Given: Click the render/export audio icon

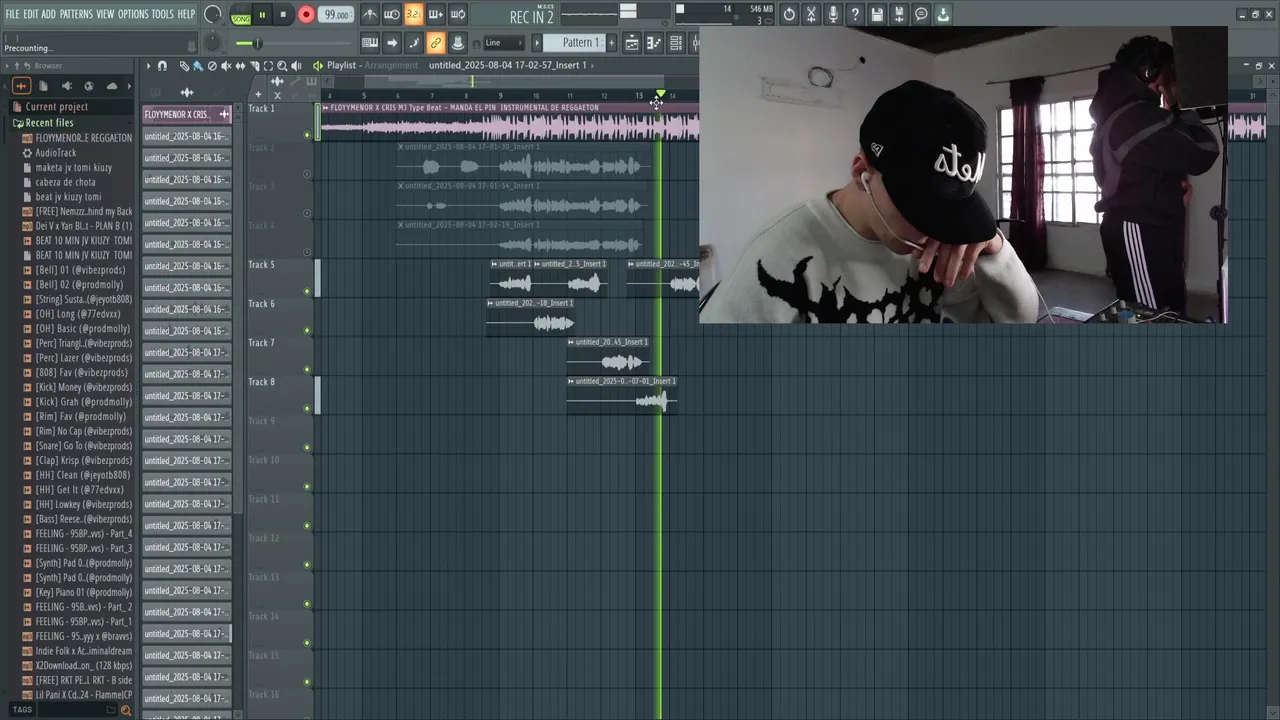Looking at the screenshot, I should [899, 14].
